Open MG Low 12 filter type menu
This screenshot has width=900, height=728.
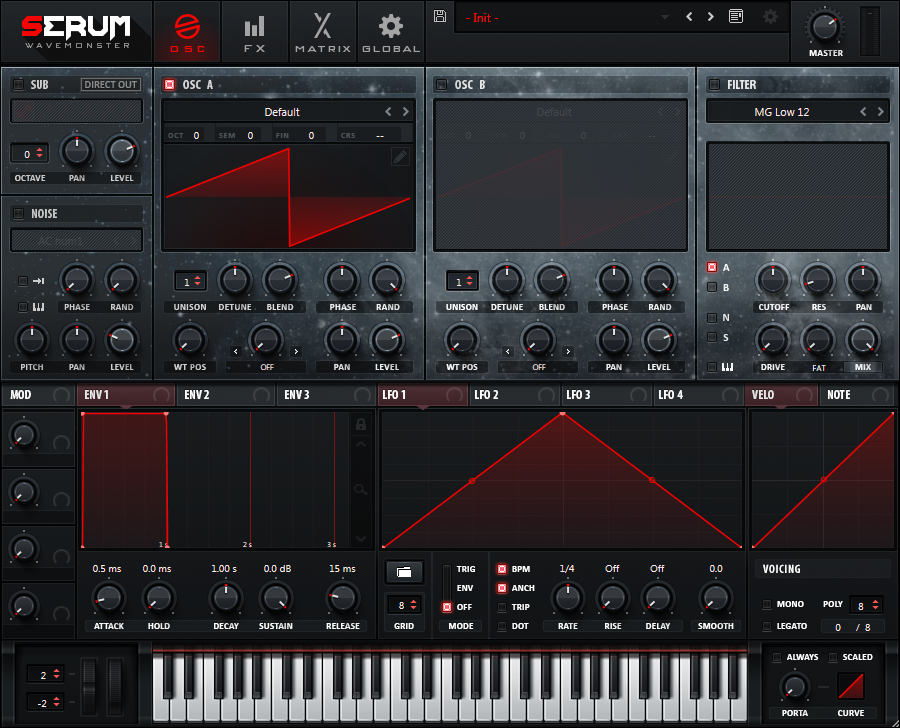(782, 112)
